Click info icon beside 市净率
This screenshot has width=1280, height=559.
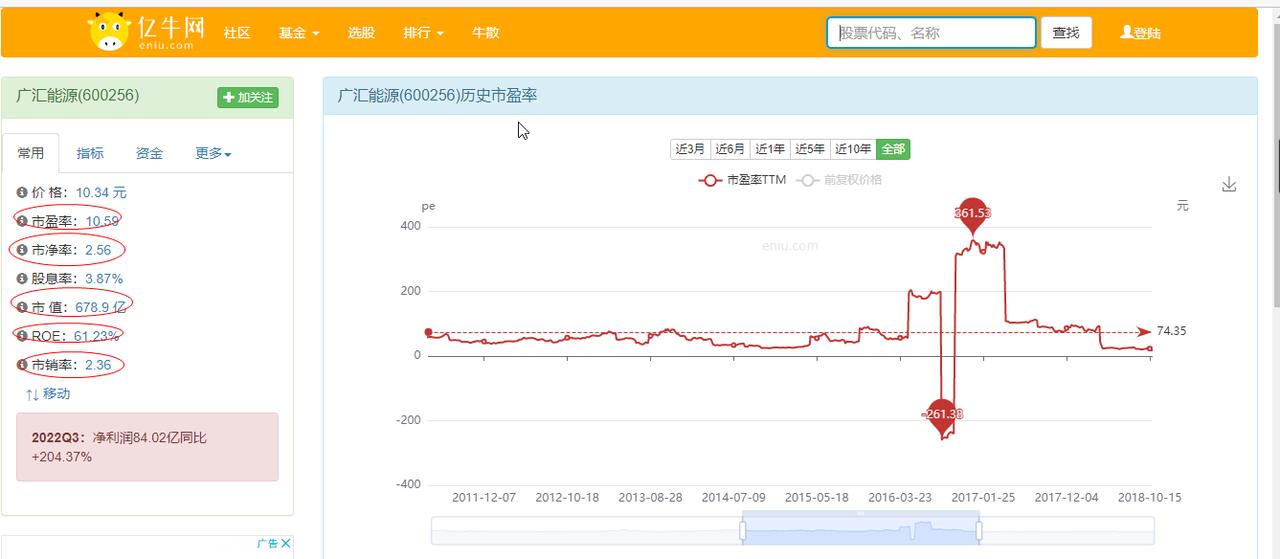click(22, 250)
